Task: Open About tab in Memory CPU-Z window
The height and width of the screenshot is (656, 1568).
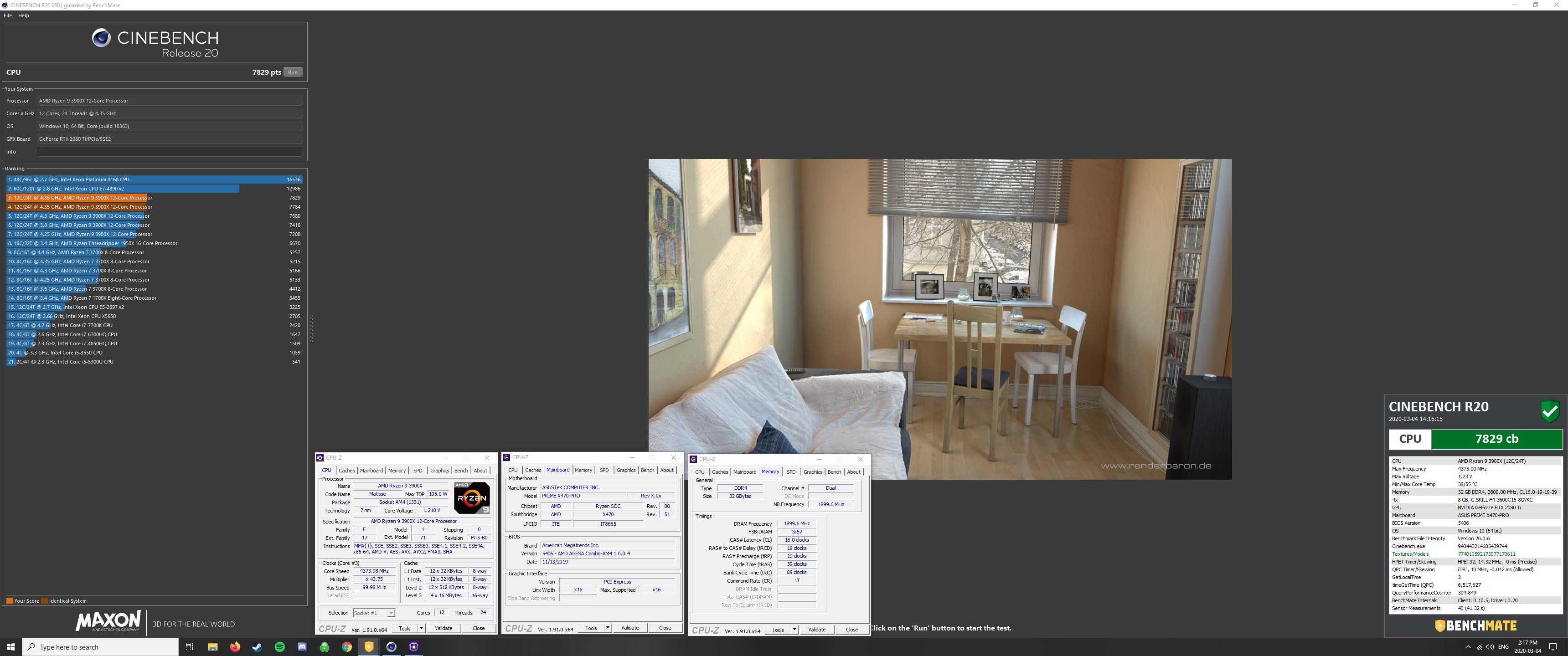Action: pyautogui.click(x=853, y=472)
